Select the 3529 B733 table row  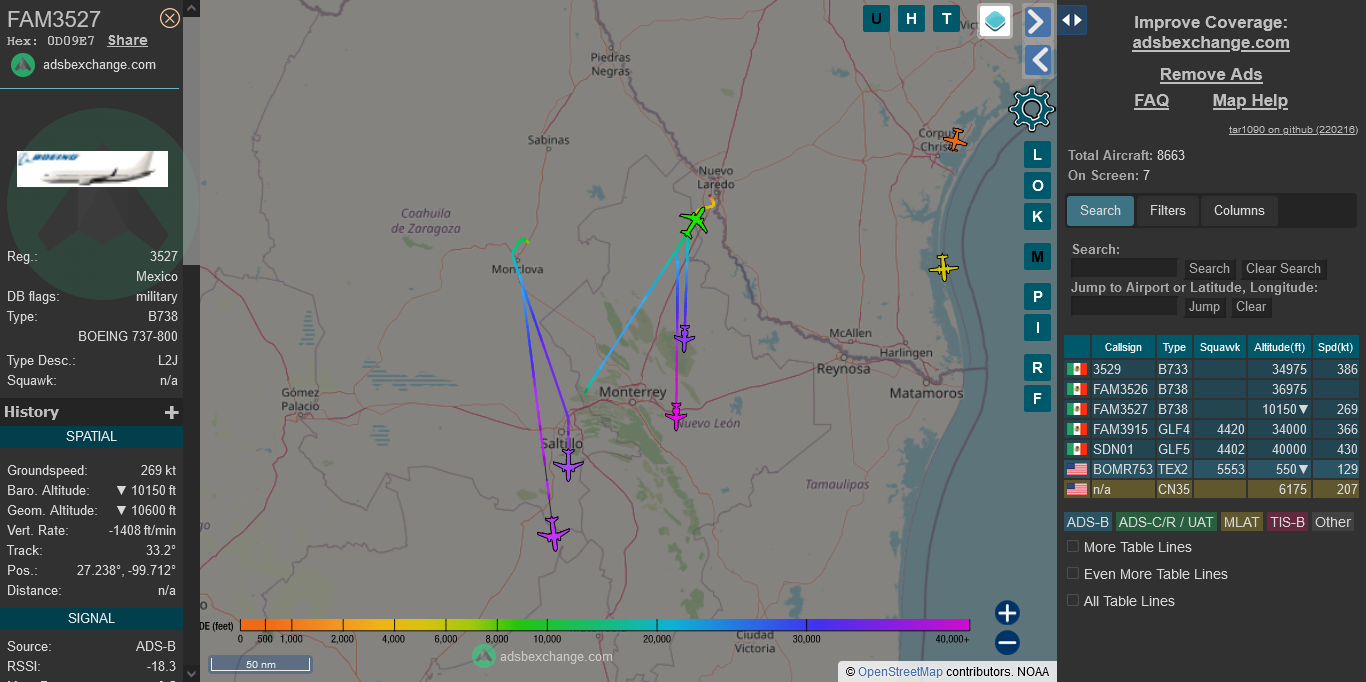[1212, 369]
